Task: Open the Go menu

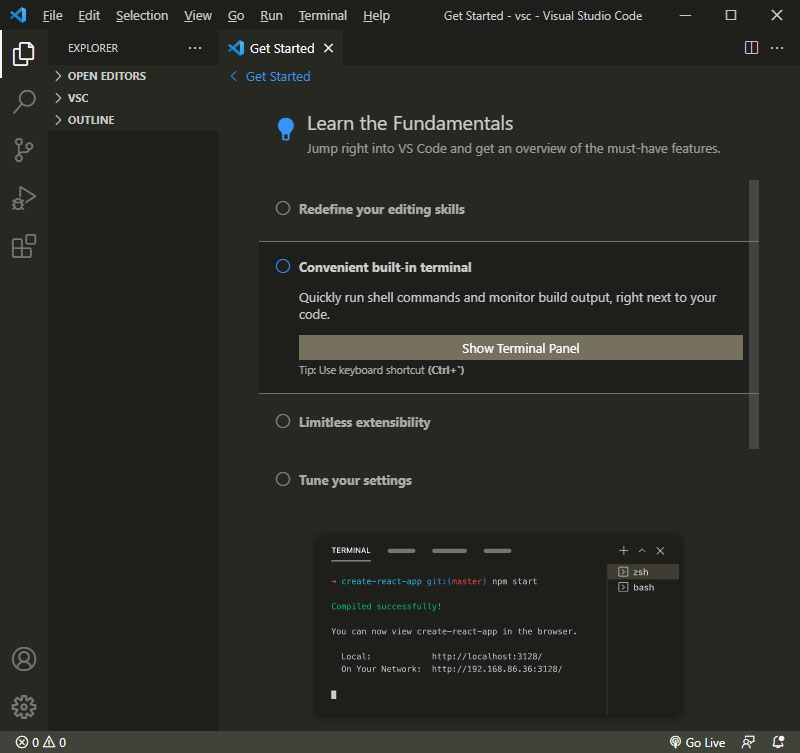Action: pyautogui.click(x=236, y=16)
